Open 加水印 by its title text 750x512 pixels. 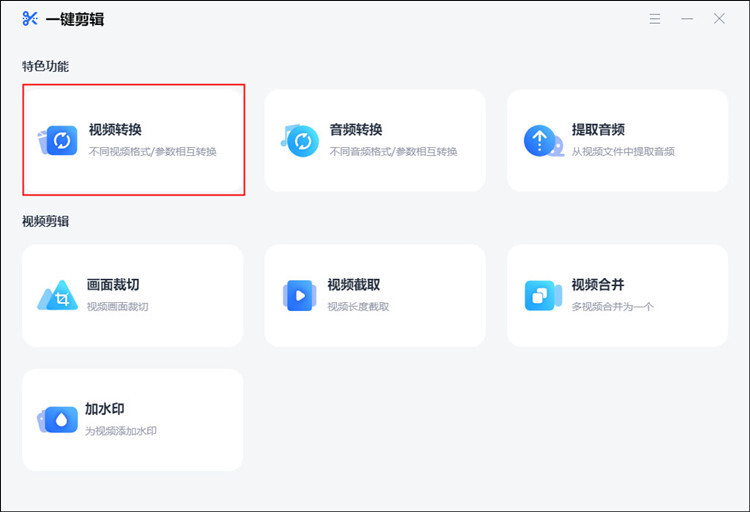105,410
